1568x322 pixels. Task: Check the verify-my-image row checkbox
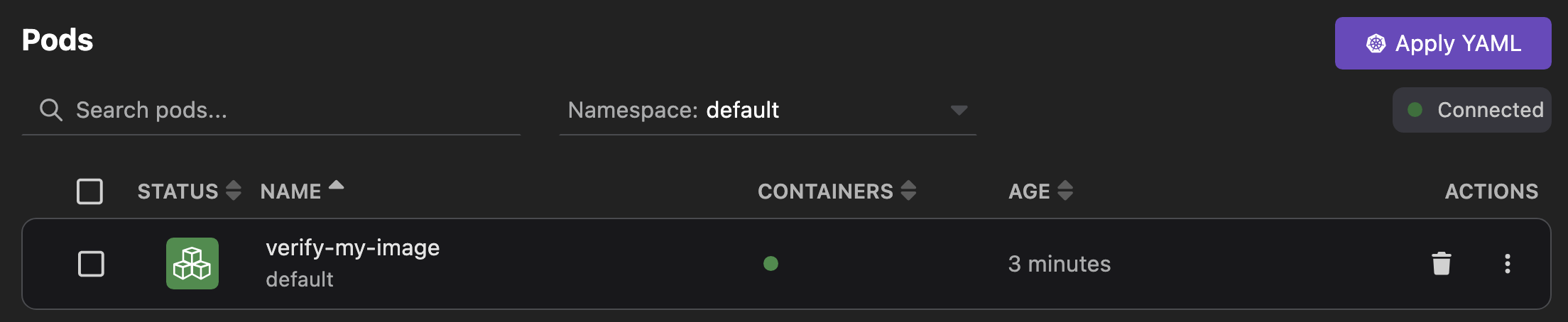(91, 264)
